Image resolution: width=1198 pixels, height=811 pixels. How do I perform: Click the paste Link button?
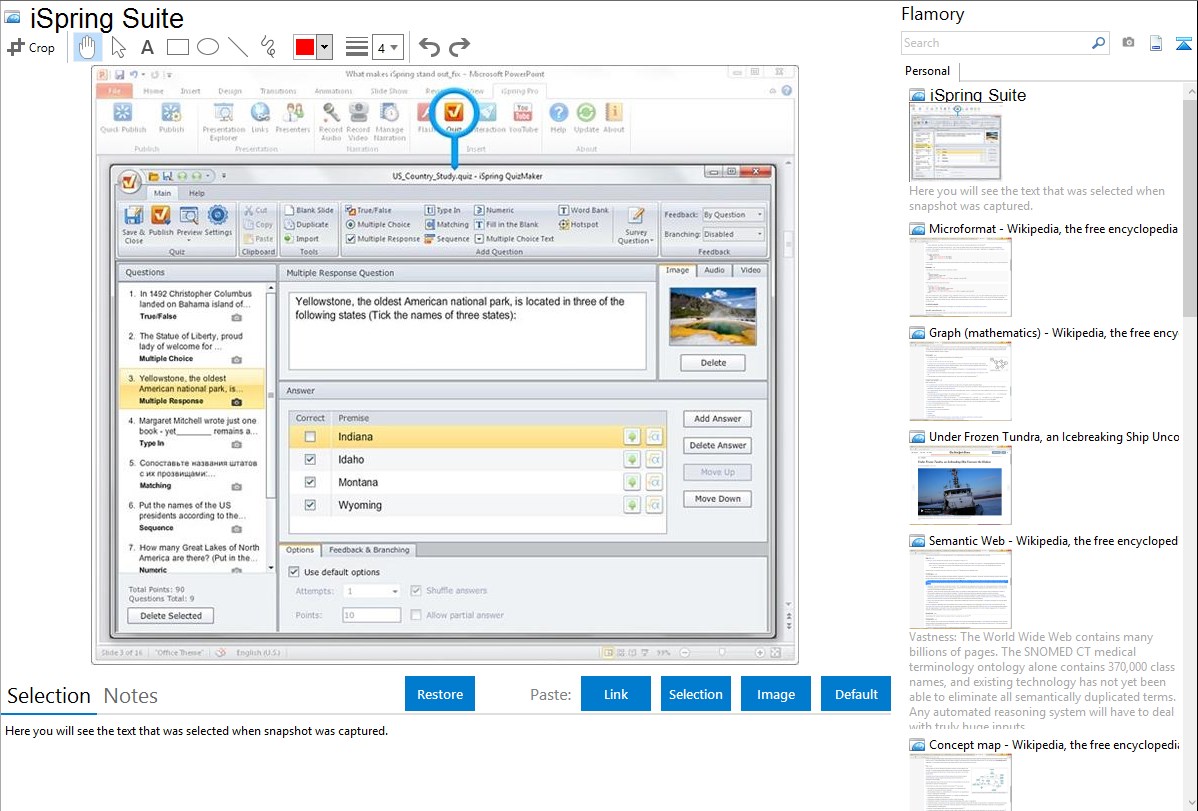[x=616, y=694]
